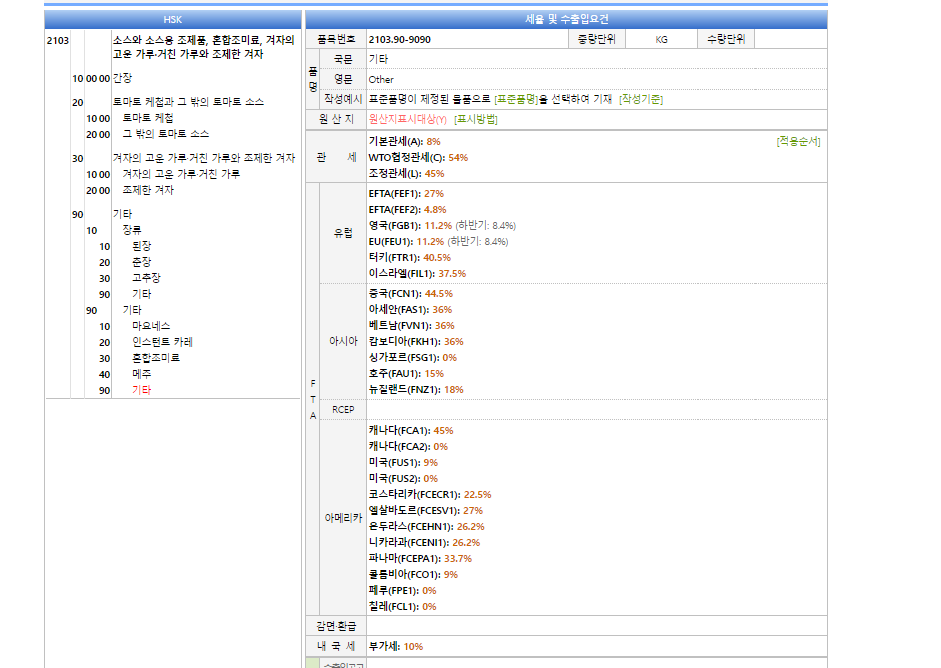Select the red highlighted 기타 item

[x=141, y=390]
